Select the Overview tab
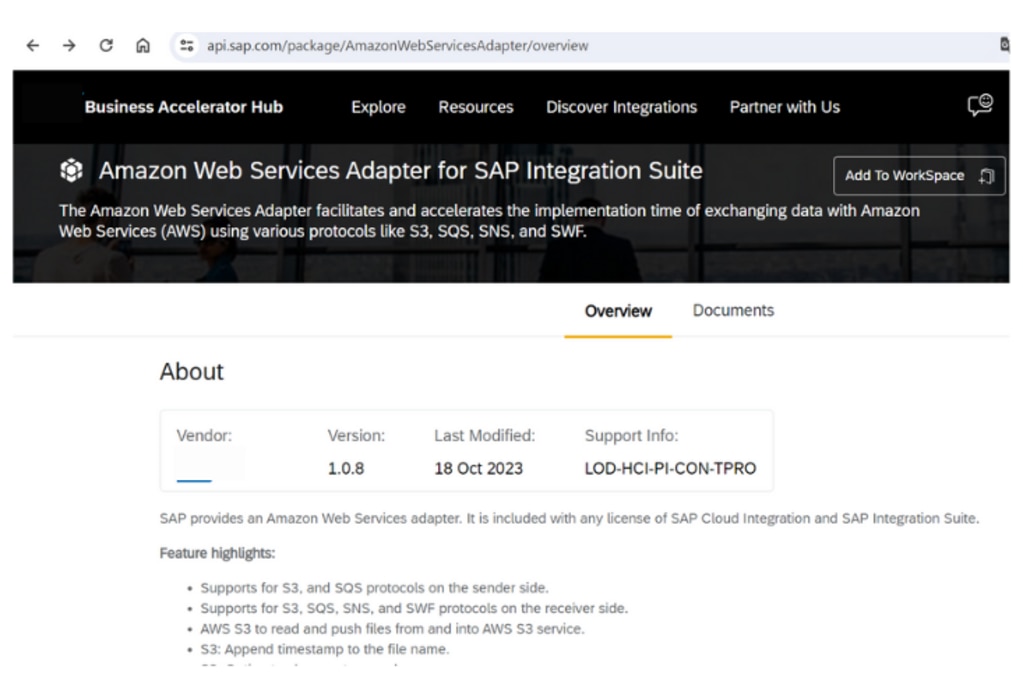Viewport: 1023px width, 698px height. pos(618,311)
